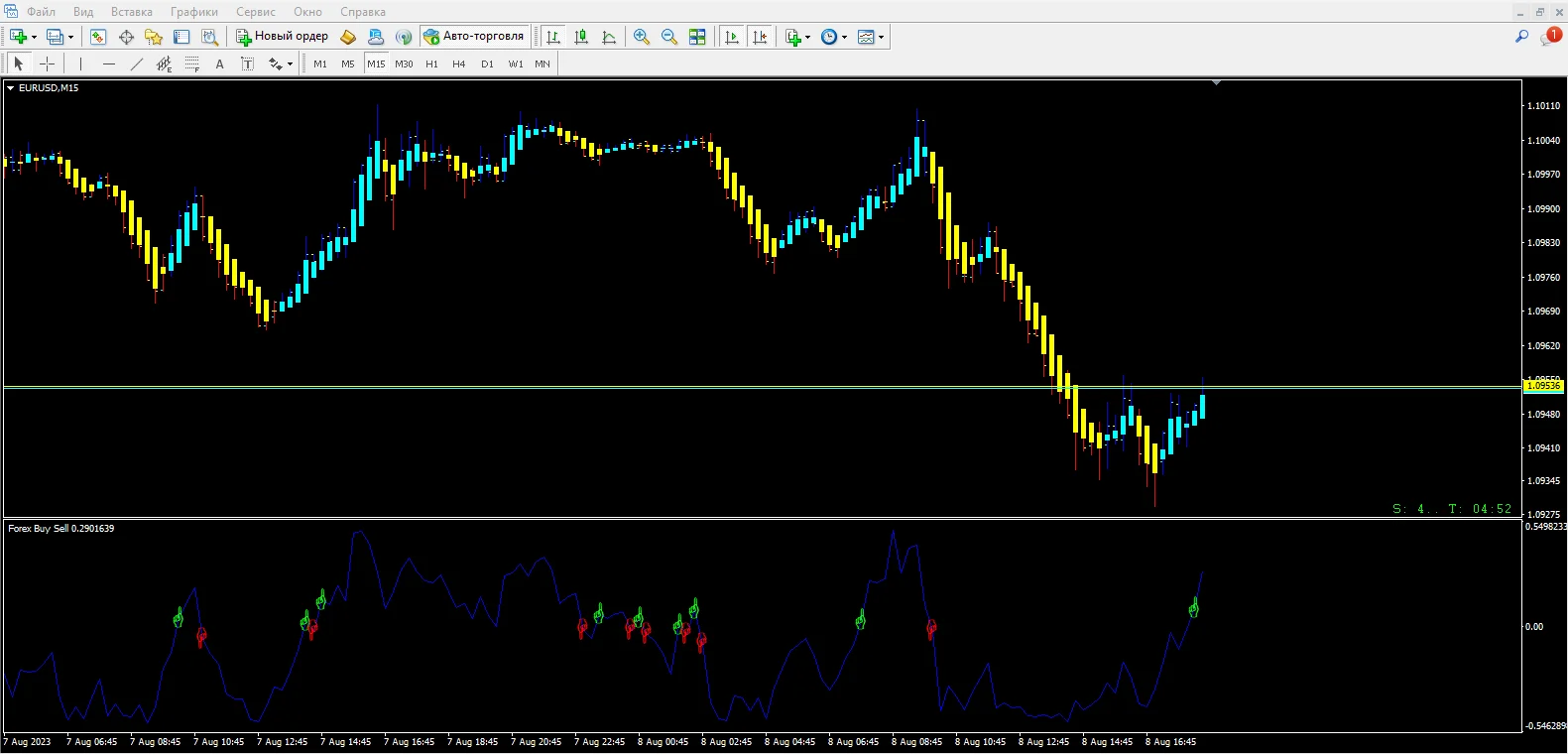Expand the Profiles dropdown arrow
Viewport: 1568px width, 755px height.
70,38
